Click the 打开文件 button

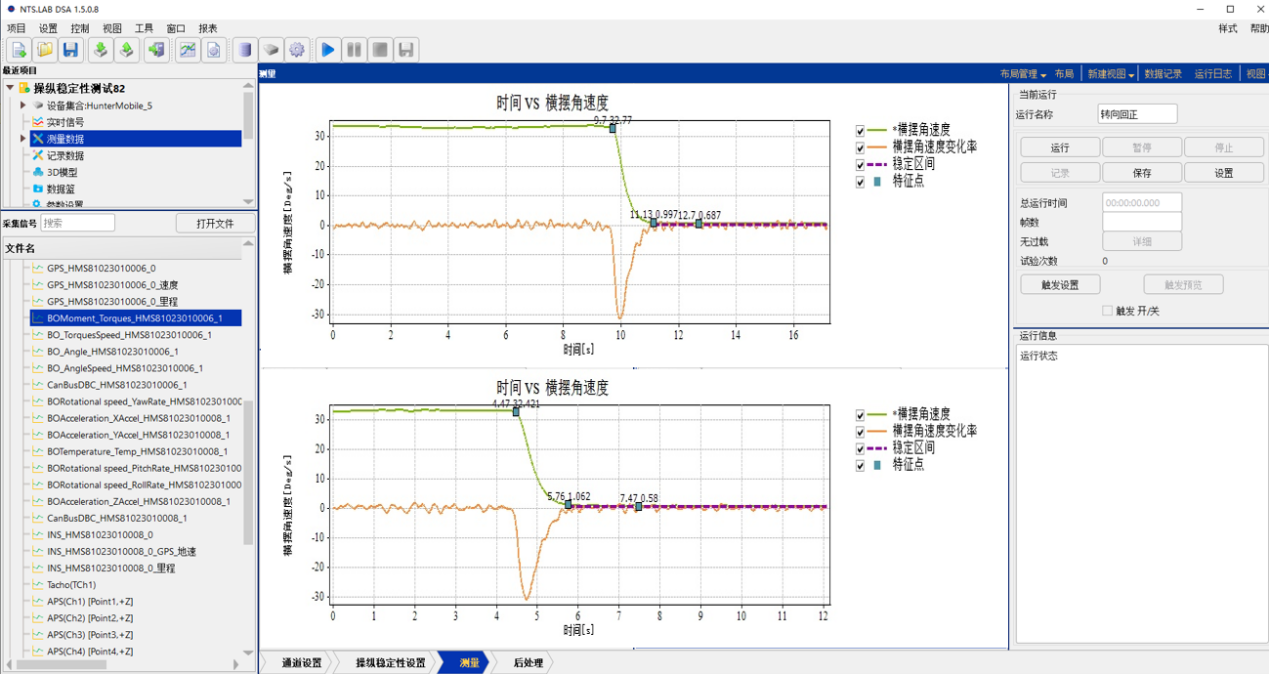(x=214, y=223)
